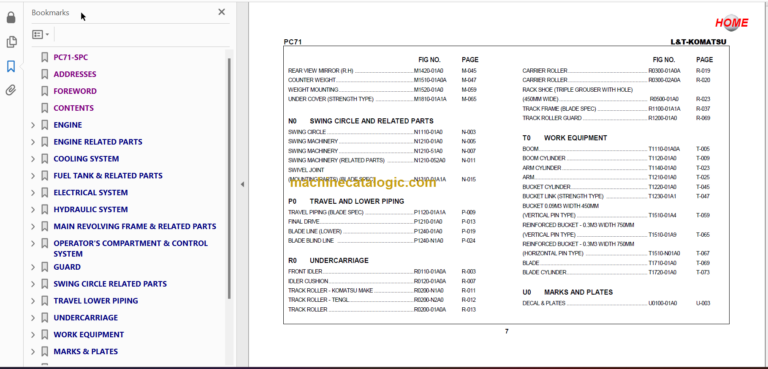Click bookmark icon beside FOREWORD
Image resolution: width=768 pixels, height=369 pixels.
click(45, 91)
